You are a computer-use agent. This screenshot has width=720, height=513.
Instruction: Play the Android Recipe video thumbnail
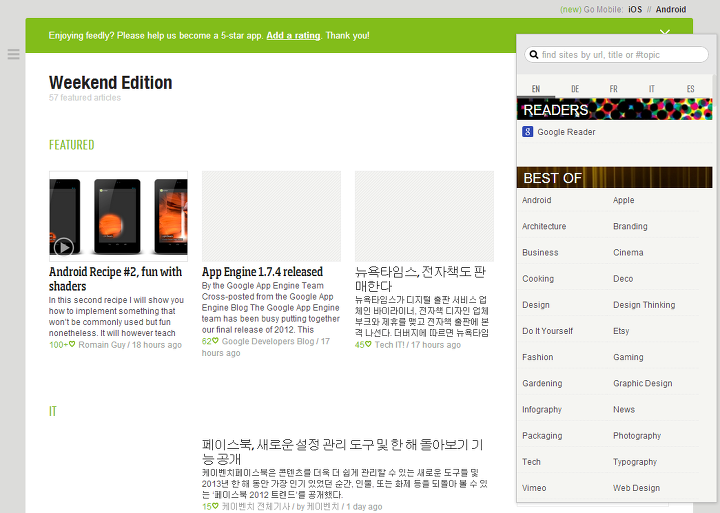click(63, 247)
